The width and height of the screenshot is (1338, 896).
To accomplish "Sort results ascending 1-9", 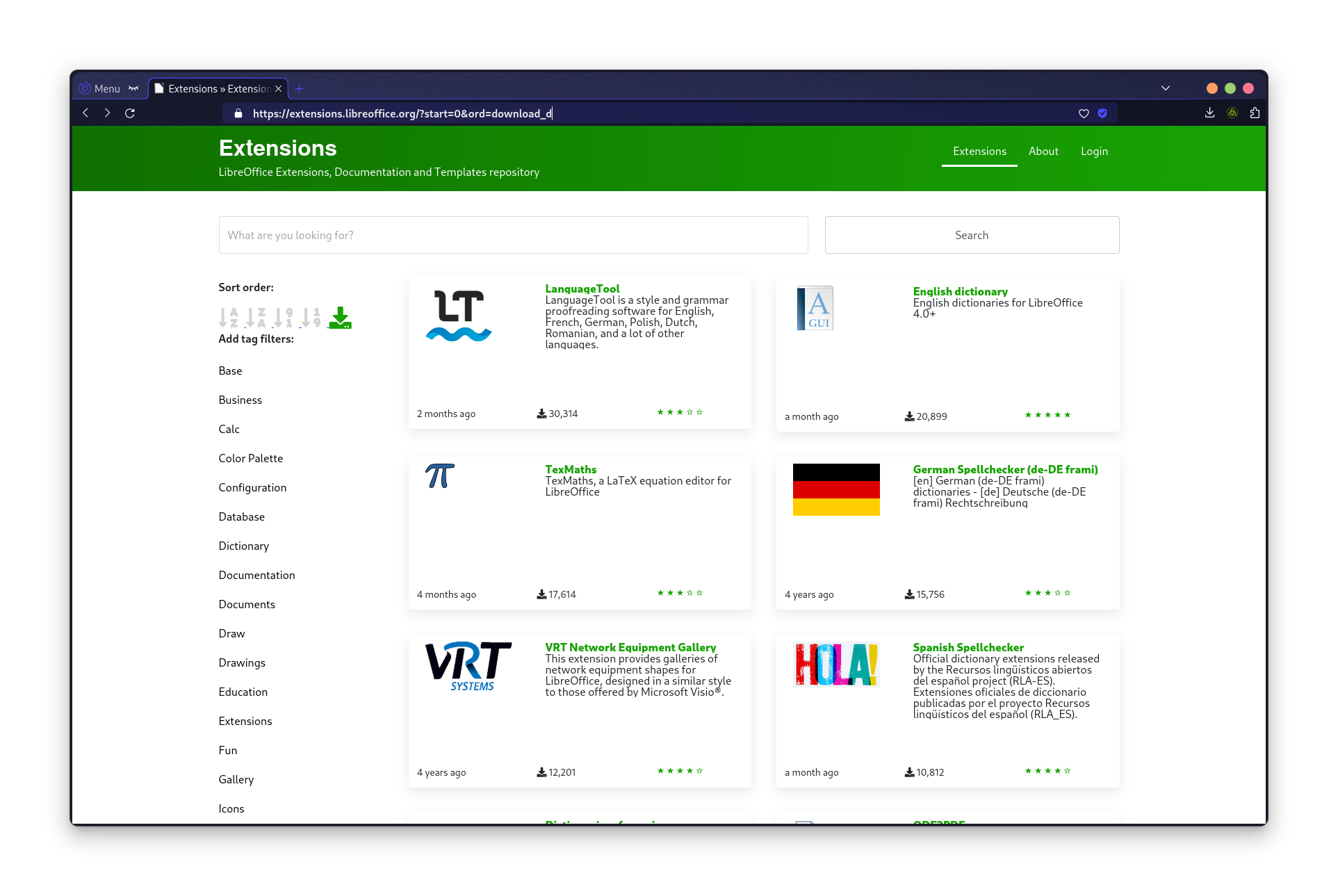I will [311, 318].
